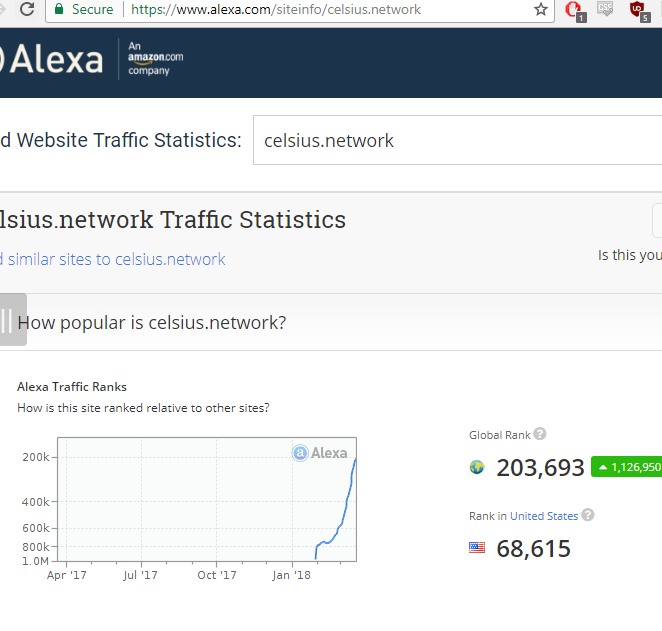Click the gray side panel handle
Viewport: 662px width, 631px height.
(x=13, y=320)
